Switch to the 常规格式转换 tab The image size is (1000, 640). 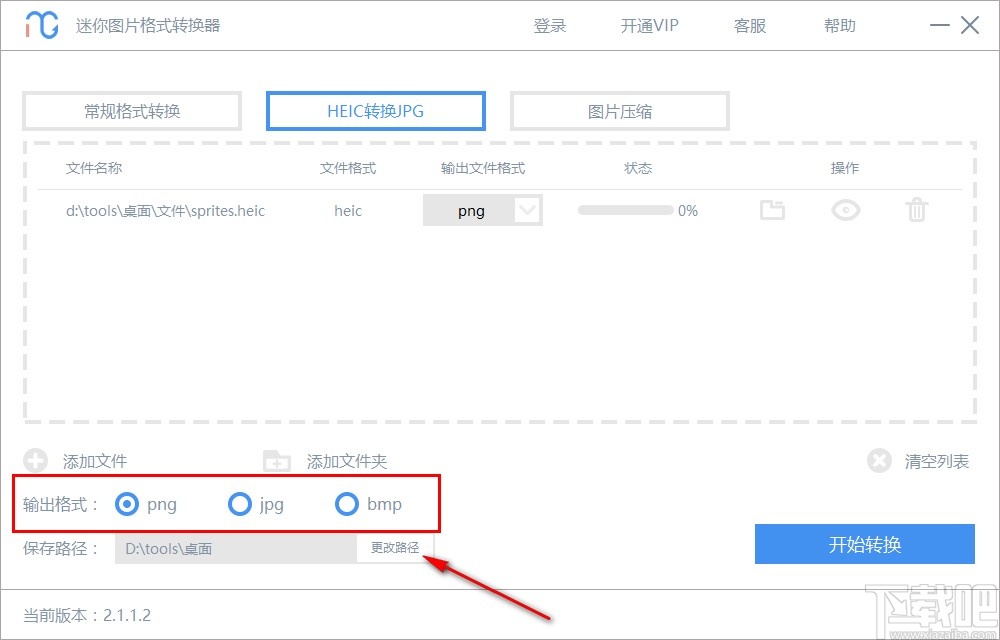click(131, 111)
